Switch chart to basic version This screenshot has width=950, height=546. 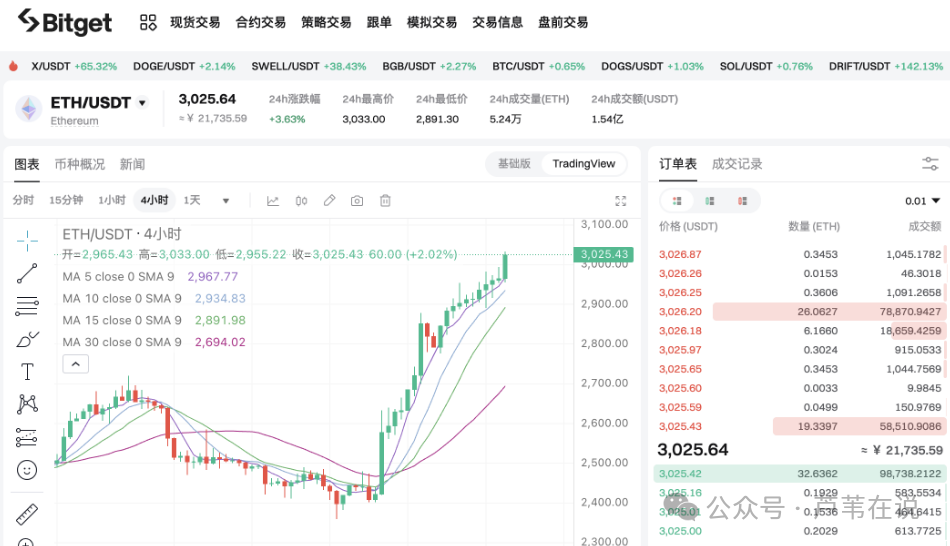pos(514,164)
